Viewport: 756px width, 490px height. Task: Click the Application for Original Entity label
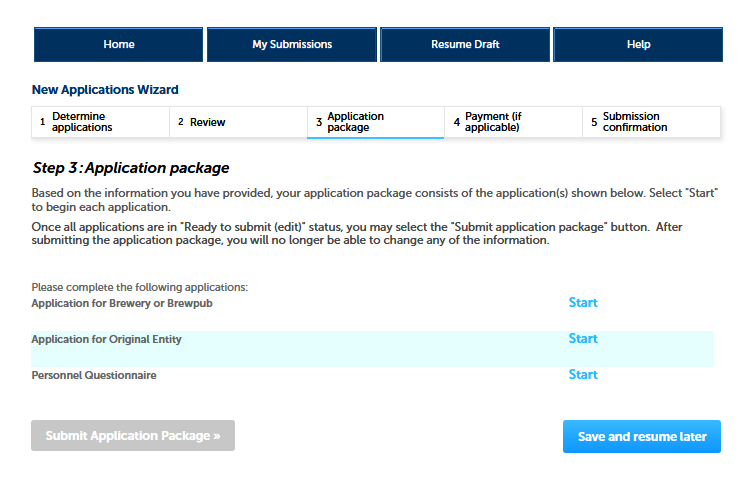pos(107,339)
